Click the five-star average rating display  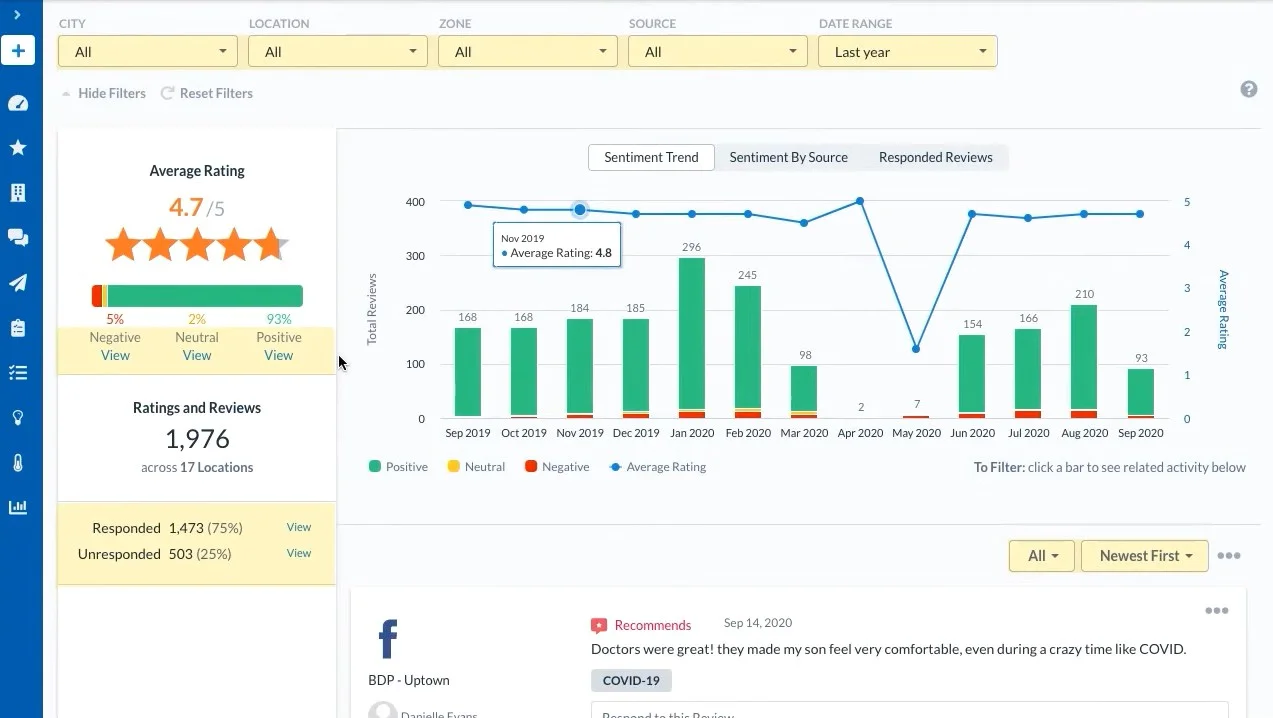(x=197, y=244)
